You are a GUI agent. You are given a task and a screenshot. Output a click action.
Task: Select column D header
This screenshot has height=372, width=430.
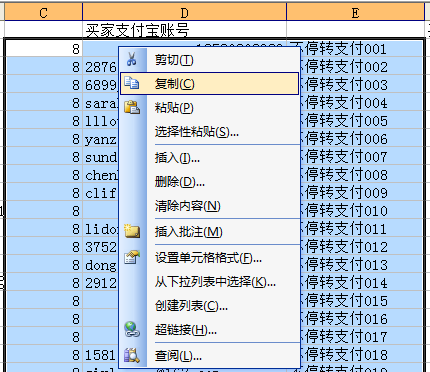coord(184,13)
